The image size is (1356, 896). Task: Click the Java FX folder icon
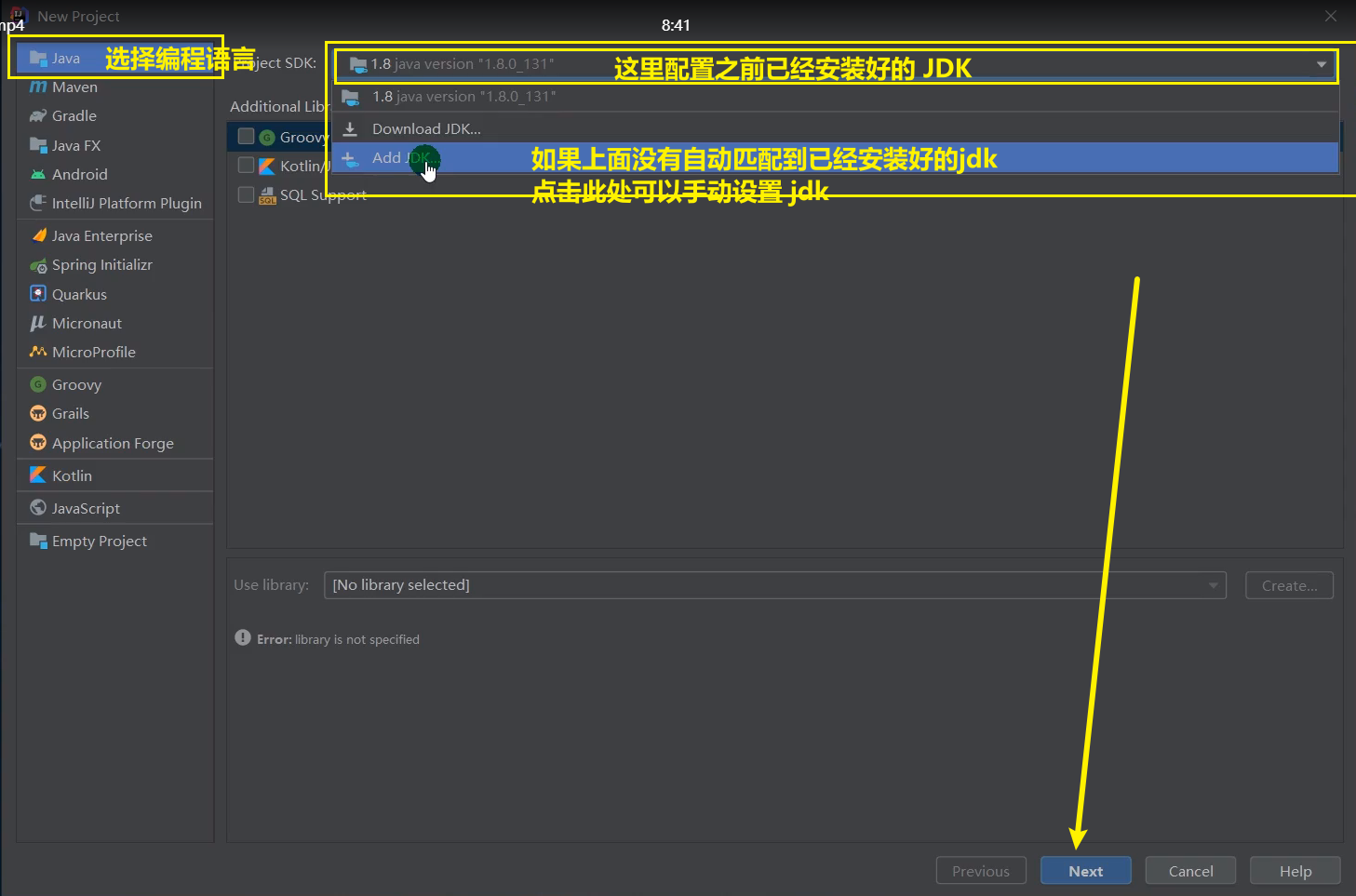(x=38, y=145)
